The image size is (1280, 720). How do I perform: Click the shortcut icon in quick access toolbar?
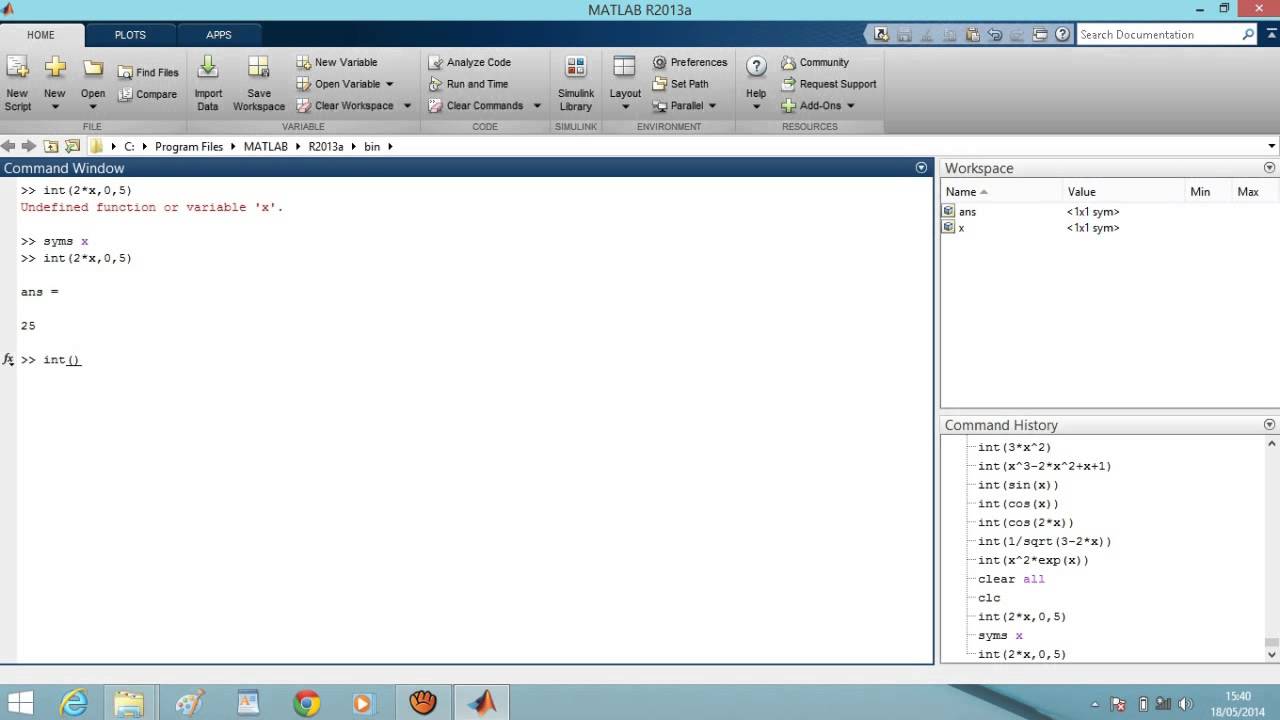point(881,34)
